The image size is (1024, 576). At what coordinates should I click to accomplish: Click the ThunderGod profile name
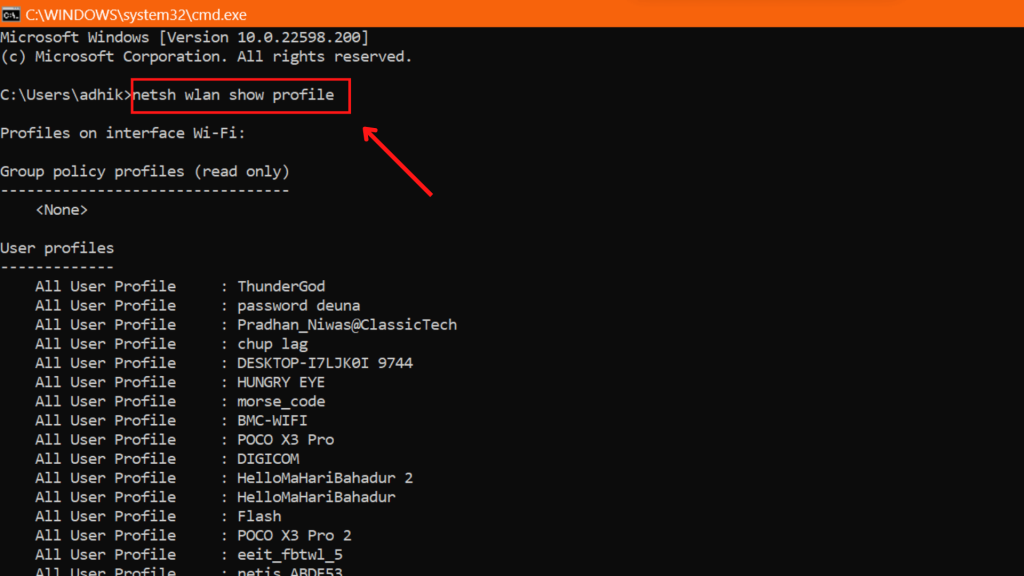281,286
